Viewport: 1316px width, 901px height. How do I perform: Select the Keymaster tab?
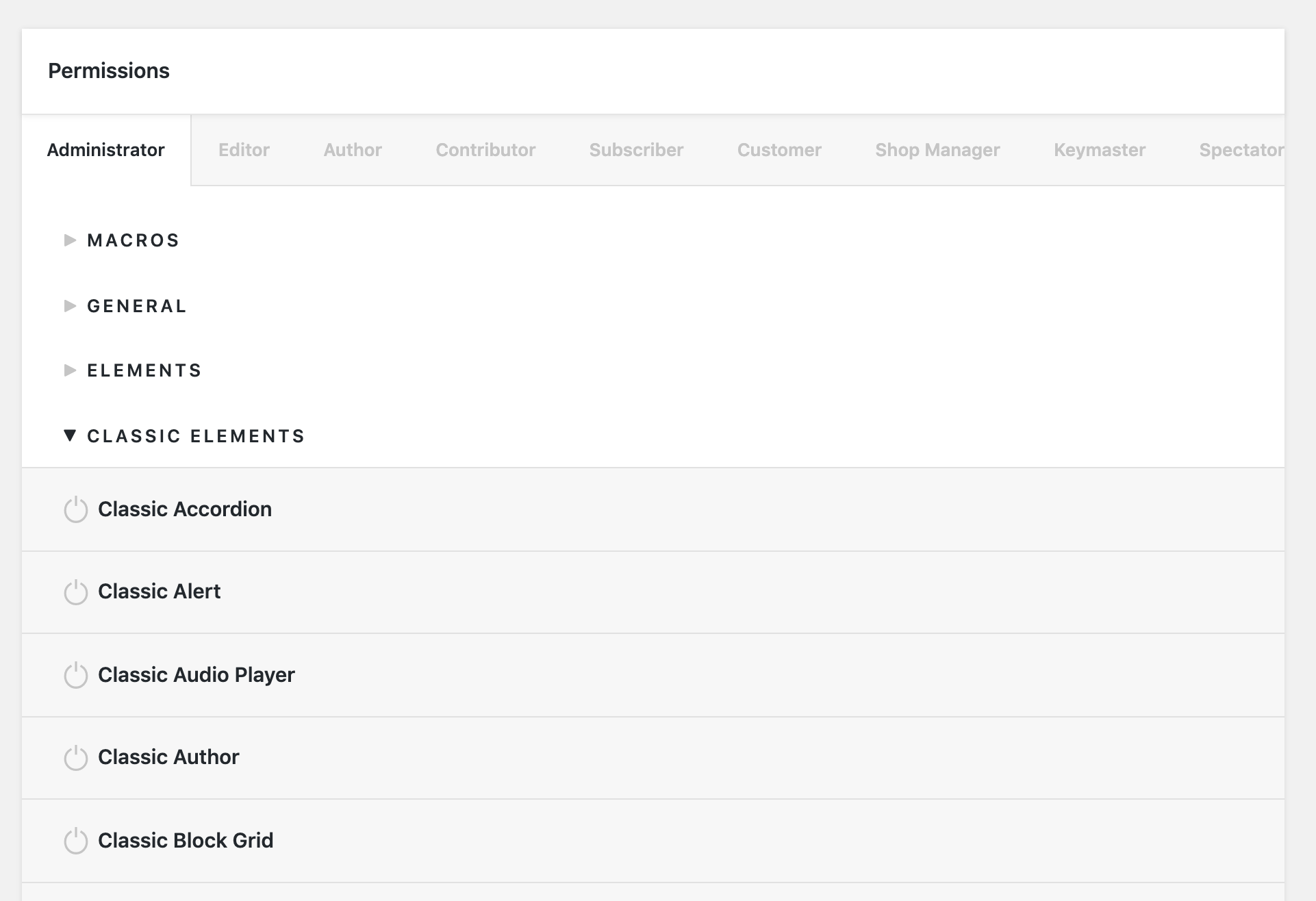click(1099, 150)
